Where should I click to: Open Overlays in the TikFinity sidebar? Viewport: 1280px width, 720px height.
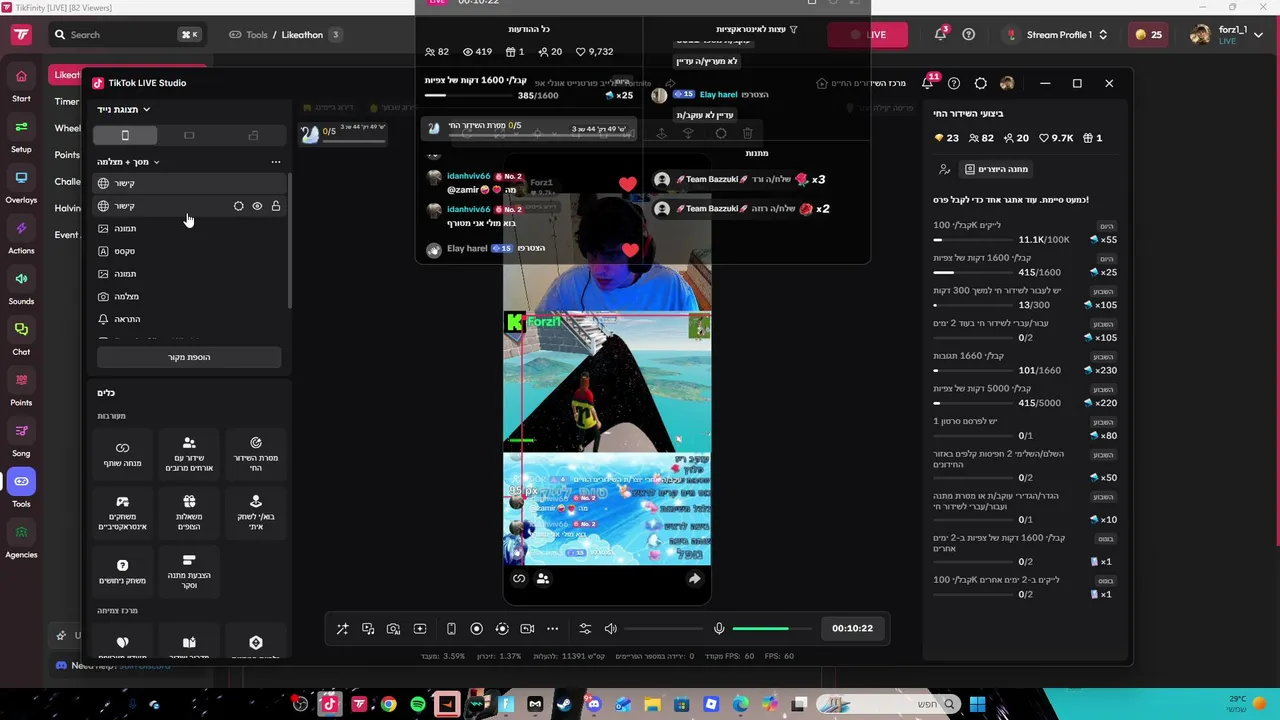21,186
